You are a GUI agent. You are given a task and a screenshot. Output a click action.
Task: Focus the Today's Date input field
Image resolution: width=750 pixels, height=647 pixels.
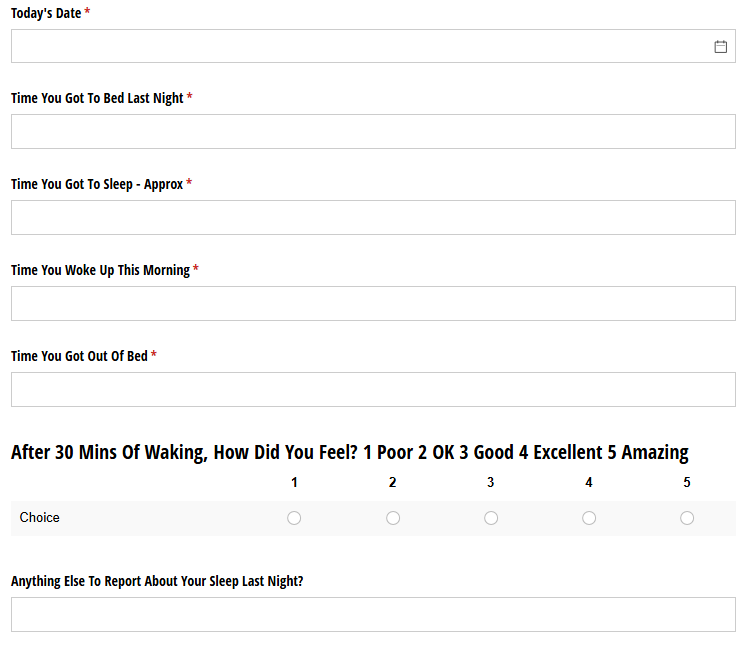coord(360,46)
